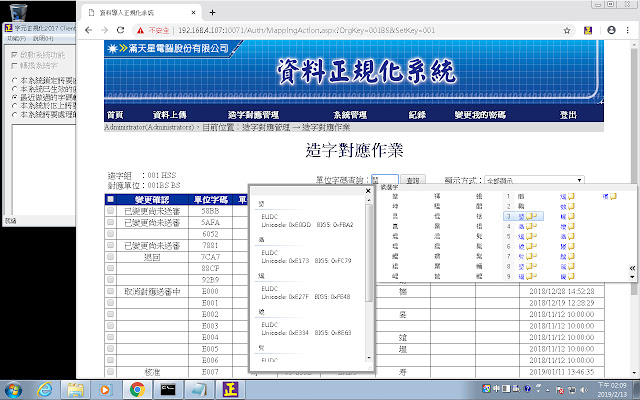Expand the candidate panel double-chevron
The image size is (640, 400).
pyautogui.click(x=632, y=268)
